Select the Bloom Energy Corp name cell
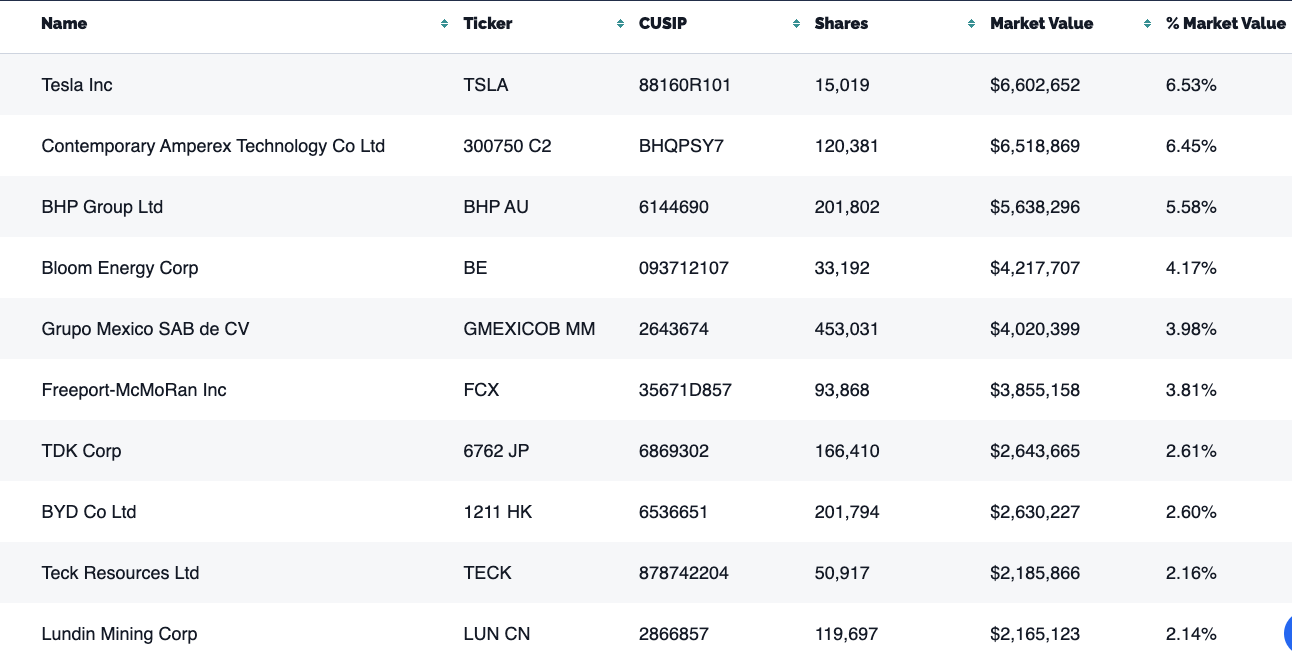The image size is (1292, 655). point(120,268)
